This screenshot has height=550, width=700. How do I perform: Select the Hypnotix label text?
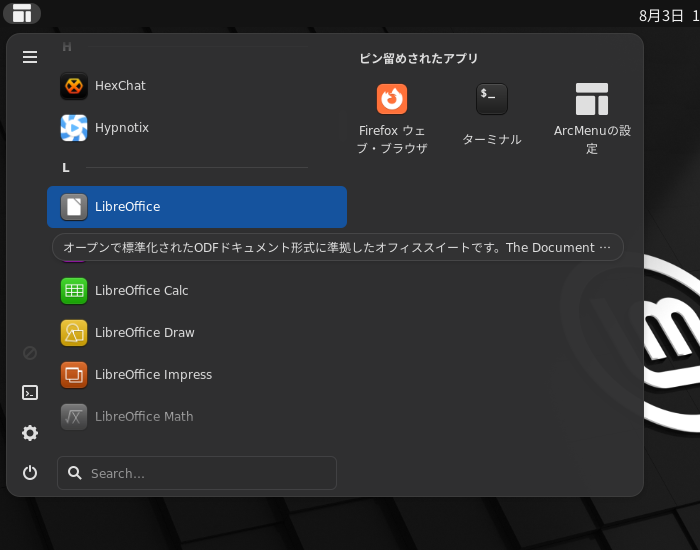(x=121, y=128)
